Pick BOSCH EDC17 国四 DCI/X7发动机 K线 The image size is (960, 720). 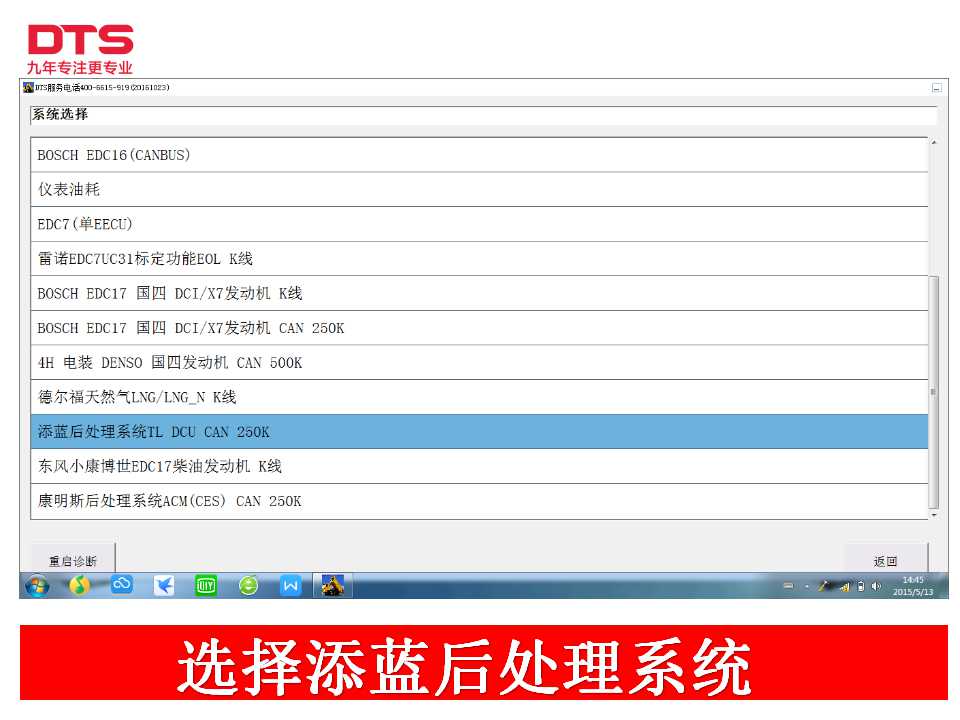click(479, 293)
